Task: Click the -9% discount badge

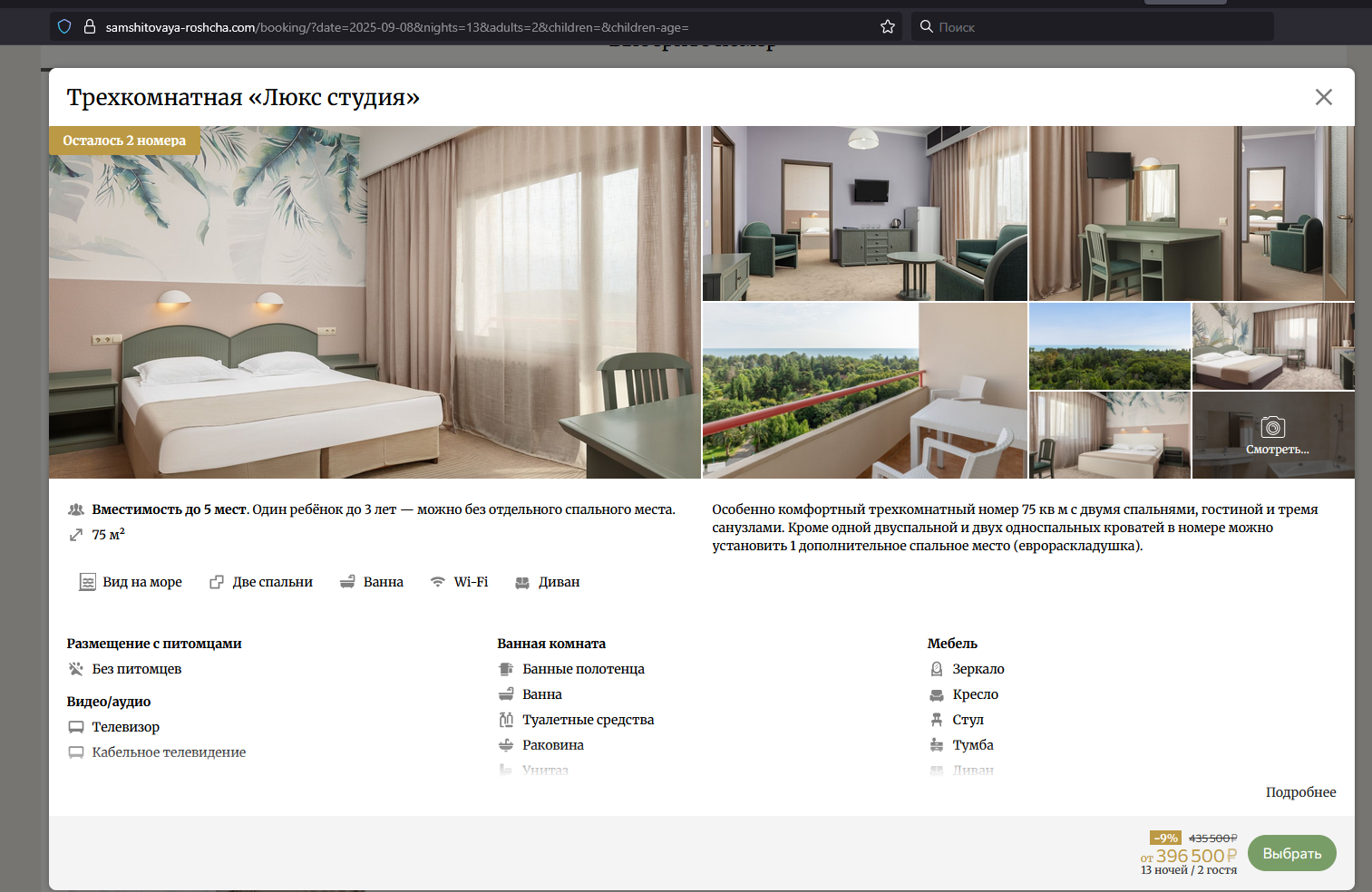Action: [1165, 839]
